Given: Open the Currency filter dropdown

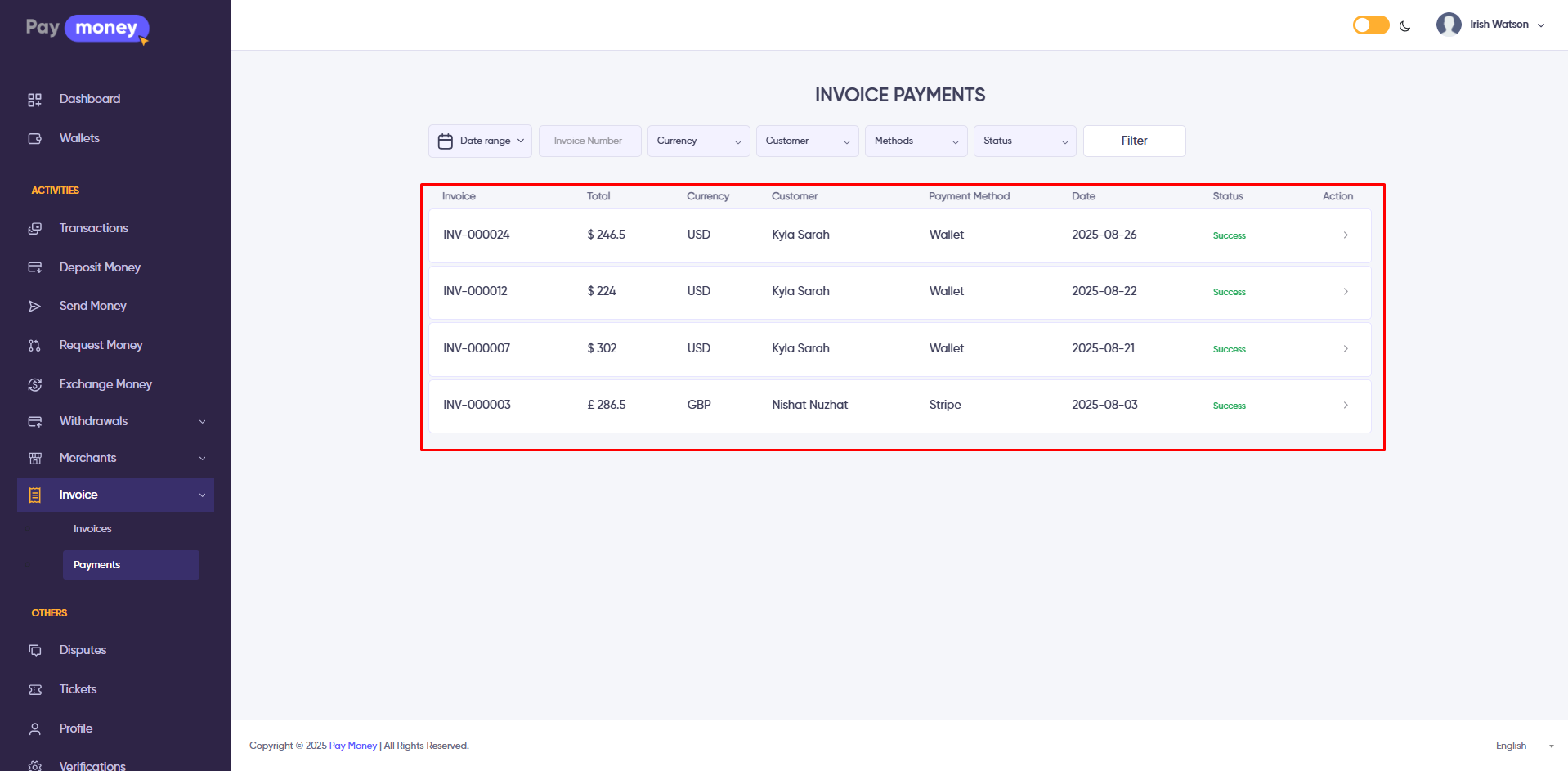Looking at the screenshot, I should point(698,141).
